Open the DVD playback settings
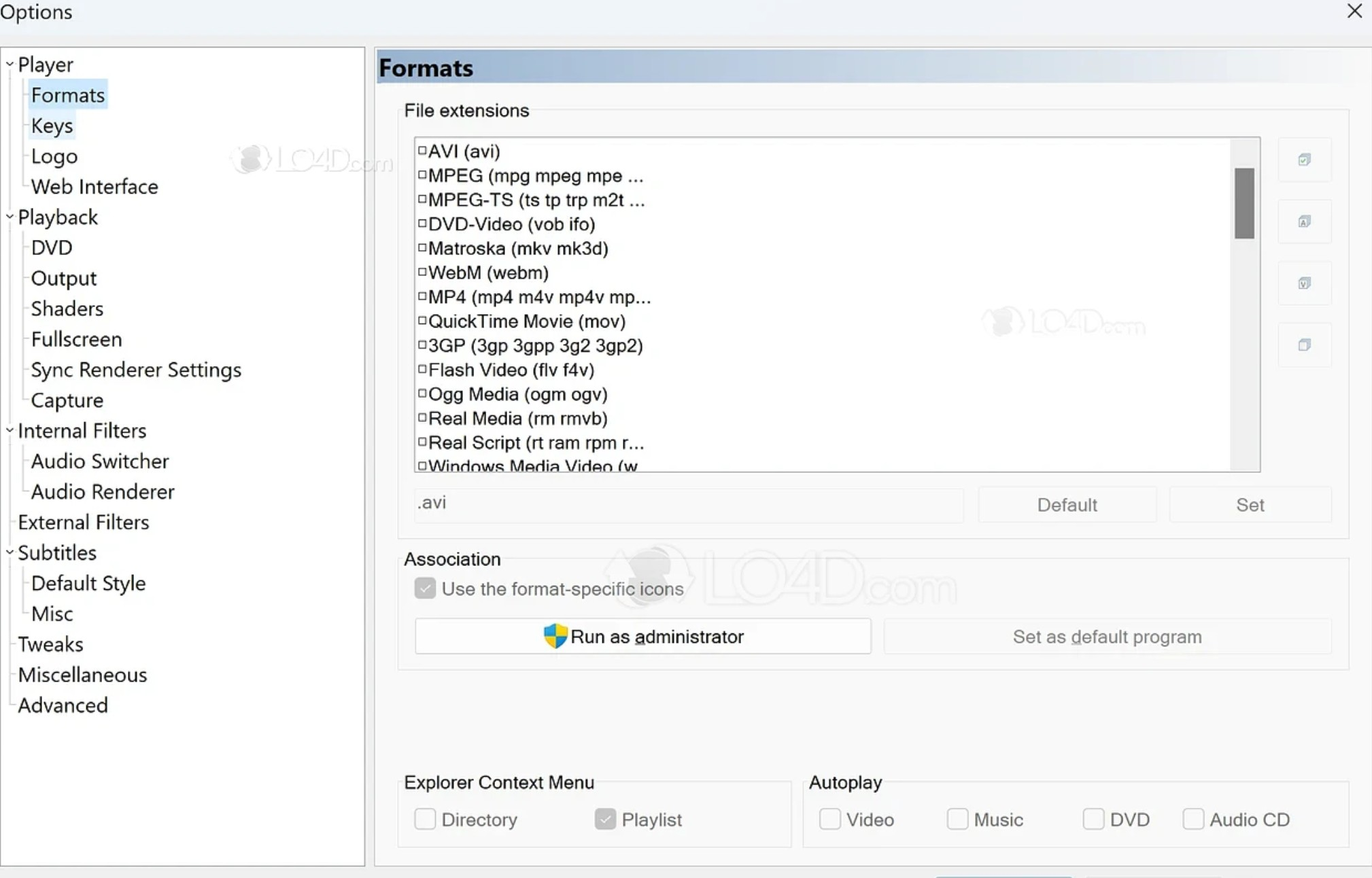Screen dimensions: 1372x878 coord(52,247)
